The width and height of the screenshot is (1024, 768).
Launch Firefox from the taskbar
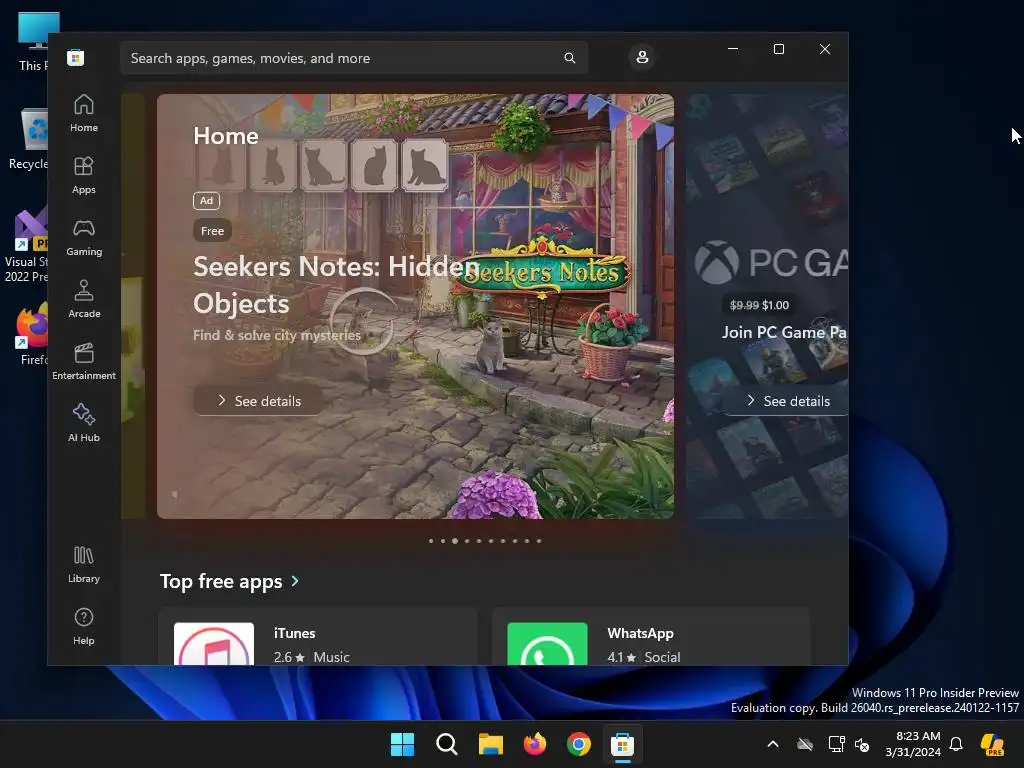[x=535, y=744]
